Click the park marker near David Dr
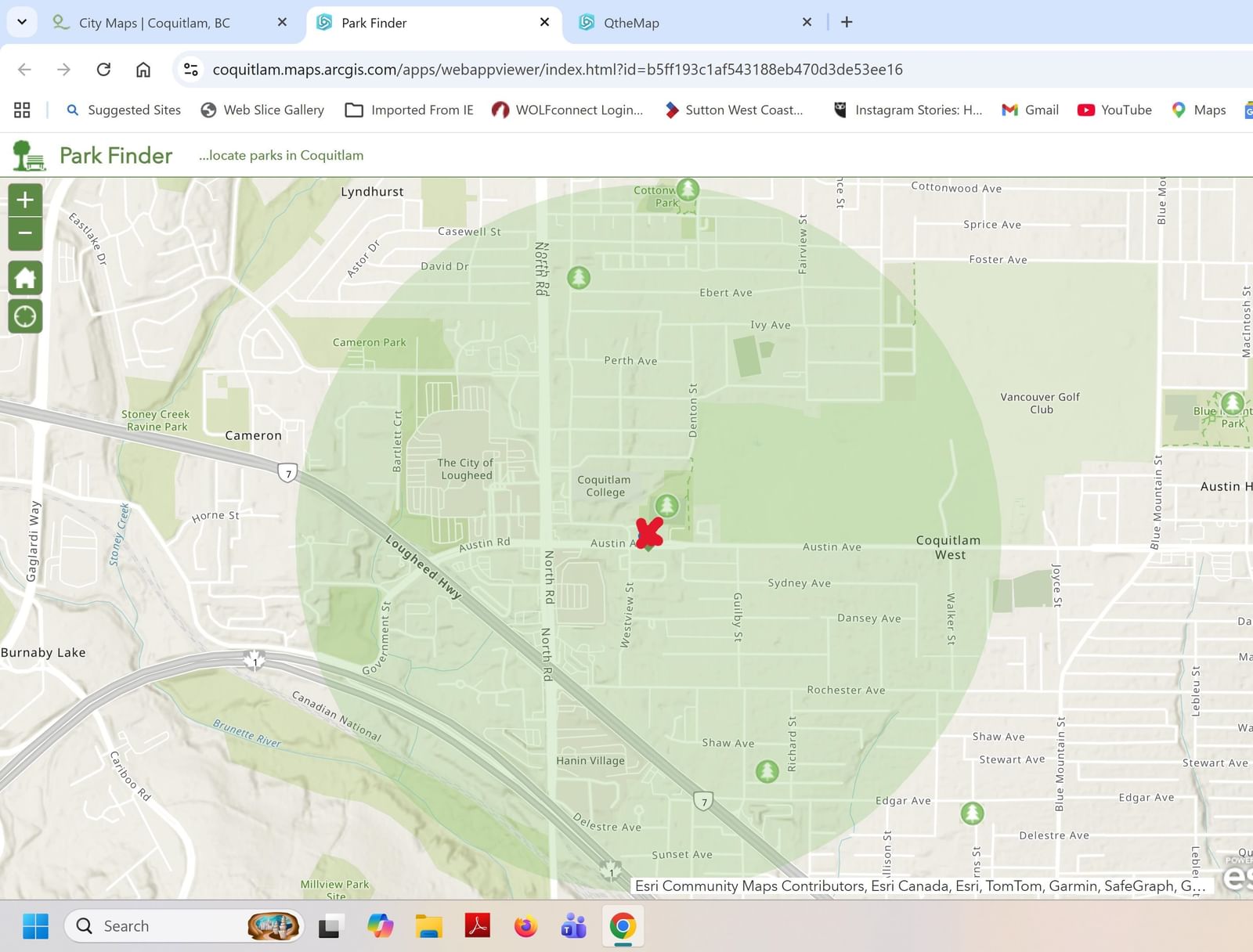Screen dimensions: 1253x952 tap(579, 278)
